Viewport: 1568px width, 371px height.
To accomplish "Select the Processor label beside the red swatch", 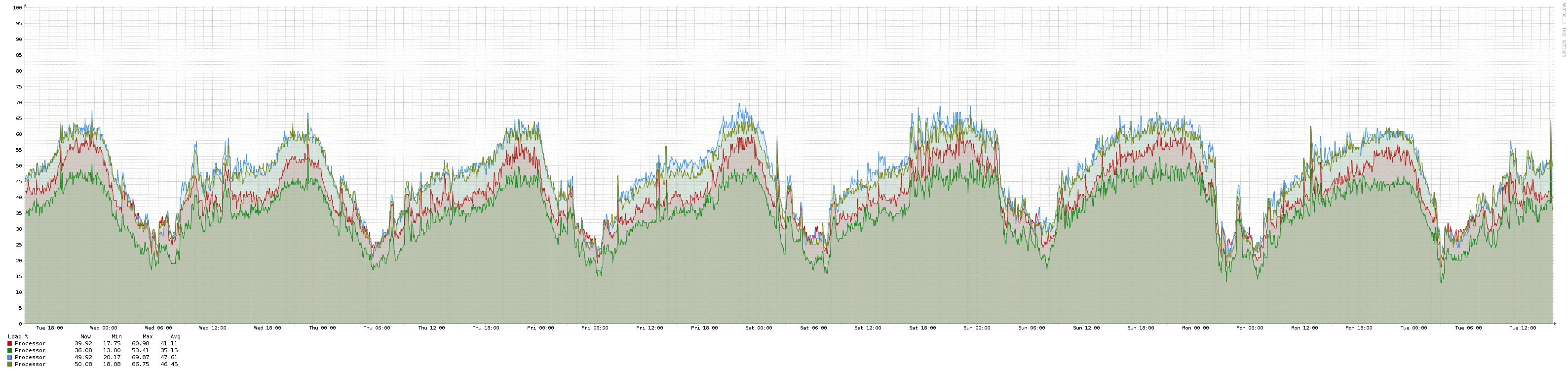I will [x=31, y=344].
